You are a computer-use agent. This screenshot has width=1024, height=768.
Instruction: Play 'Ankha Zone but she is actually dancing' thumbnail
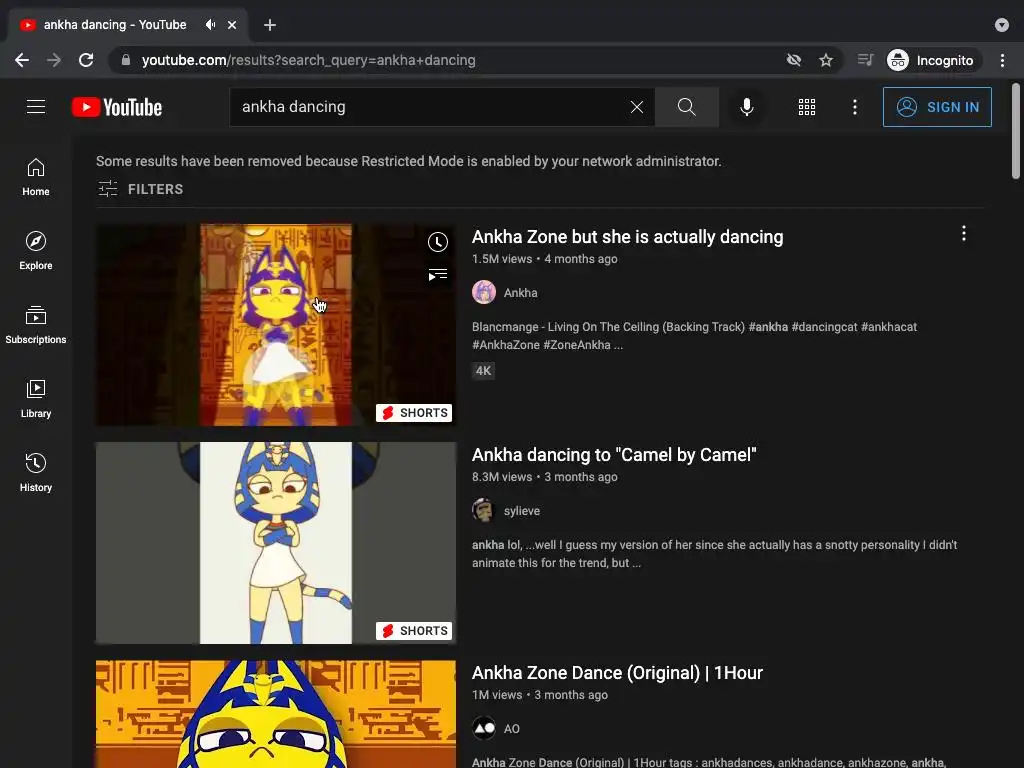tap(276, 325)
